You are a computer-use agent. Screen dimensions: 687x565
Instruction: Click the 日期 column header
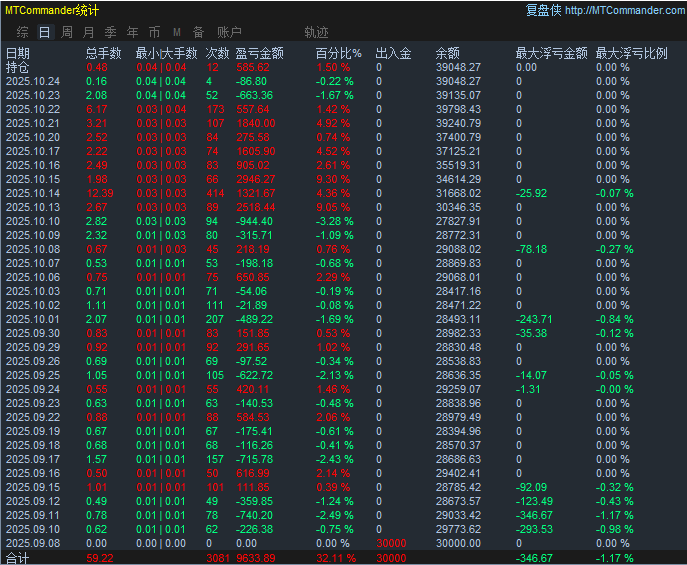coord(18,53)
